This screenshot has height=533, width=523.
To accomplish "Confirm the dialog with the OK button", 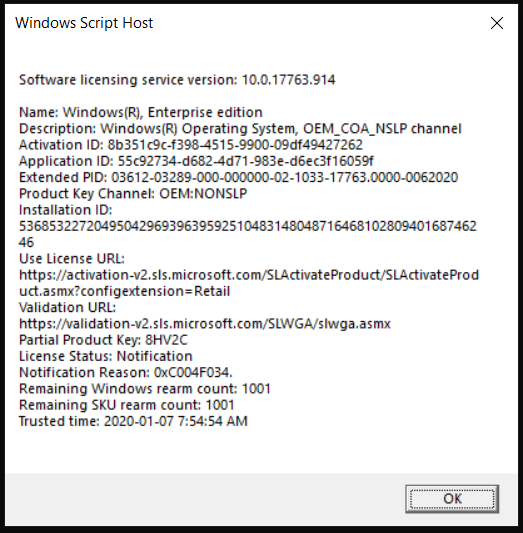I will click(452, 499).
